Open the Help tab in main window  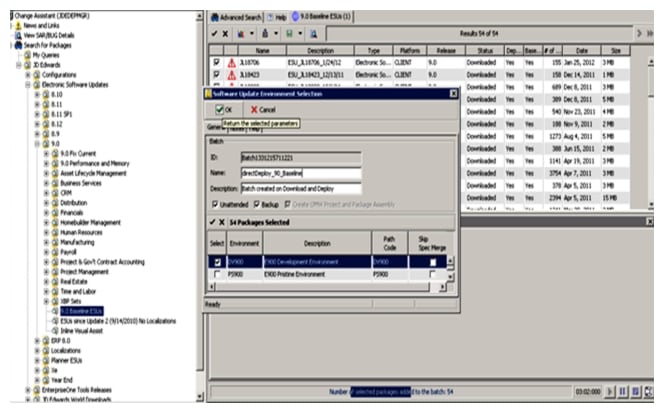click(277, 17)
